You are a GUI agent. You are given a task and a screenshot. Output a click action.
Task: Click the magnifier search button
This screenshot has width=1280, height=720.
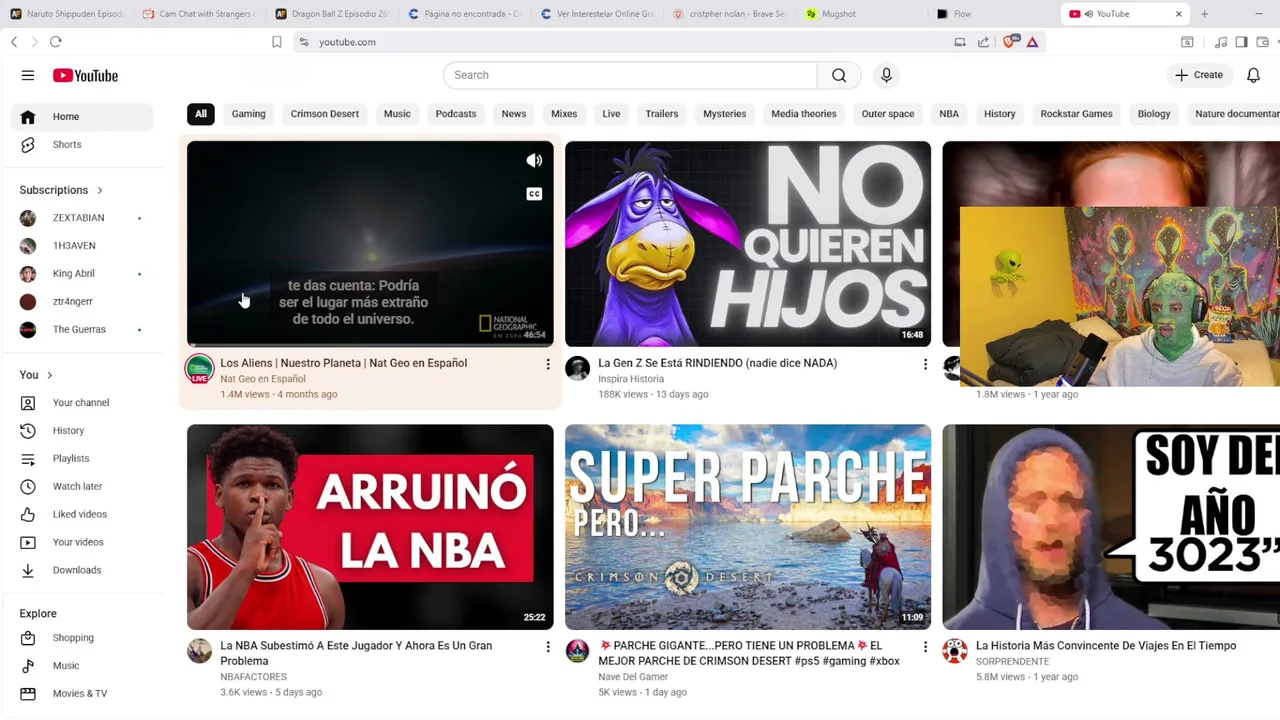[x=839, y=75]
